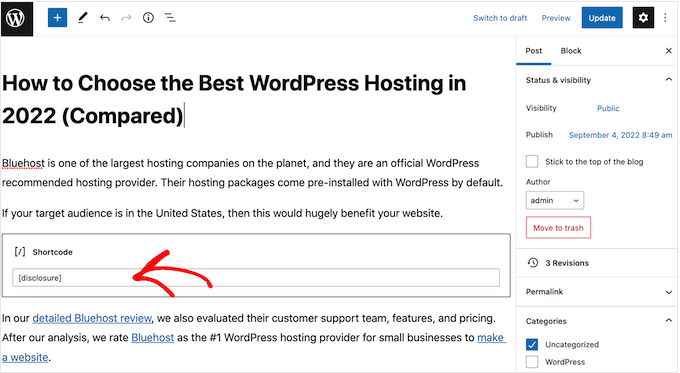Click the Update button
Viewport: 680px width, 373px height.
pos(602,18)
